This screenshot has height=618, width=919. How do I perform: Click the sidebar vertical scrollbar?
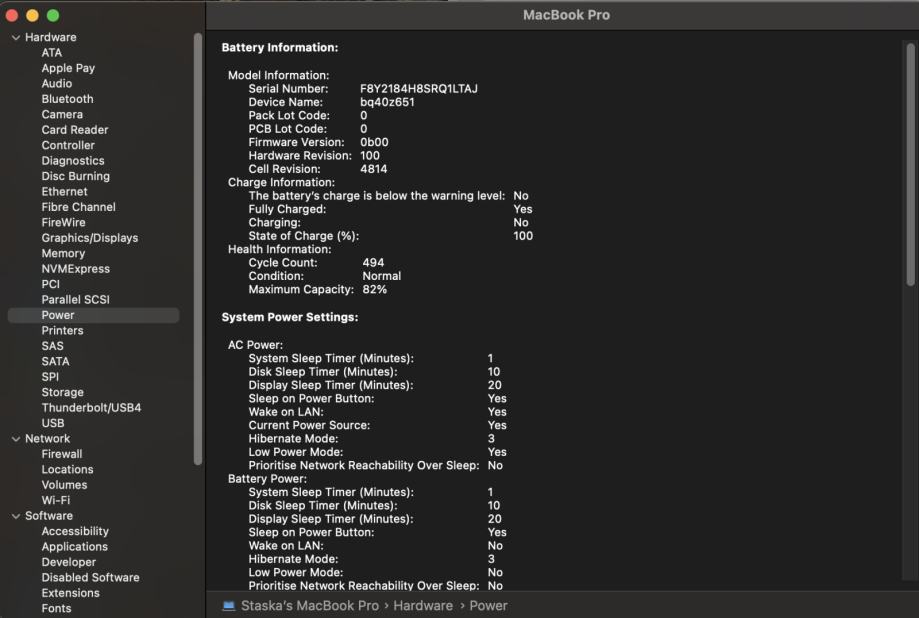tap(198, 249)
